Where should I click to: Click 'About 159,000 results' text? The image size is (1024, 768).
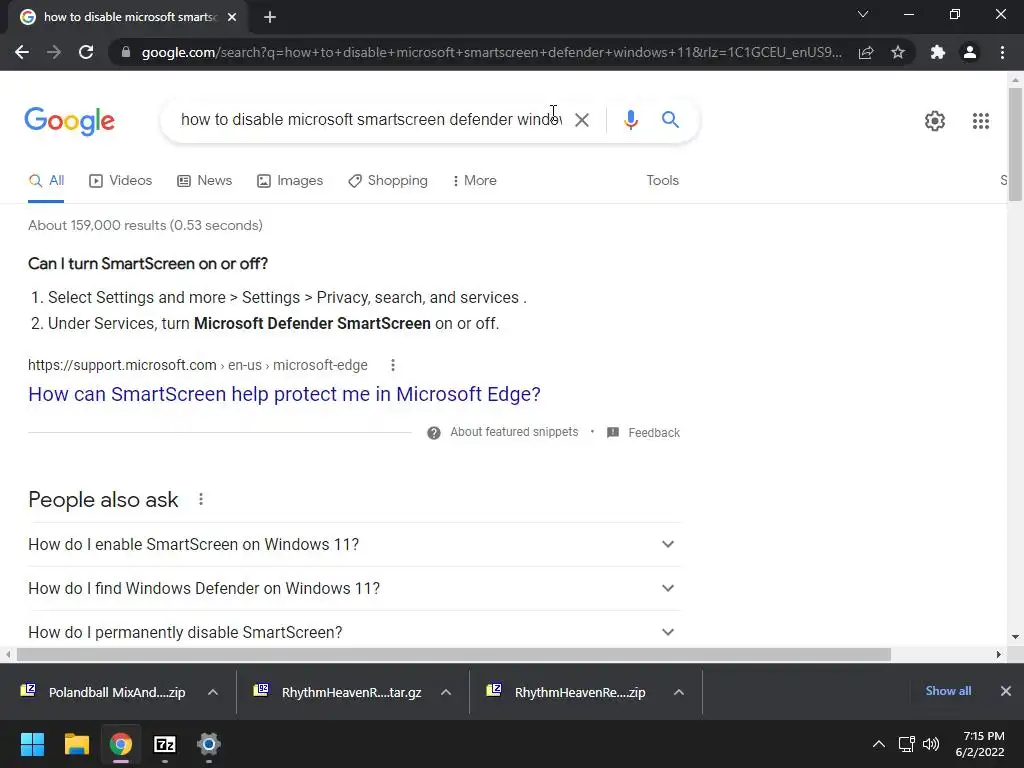(145, 225)
